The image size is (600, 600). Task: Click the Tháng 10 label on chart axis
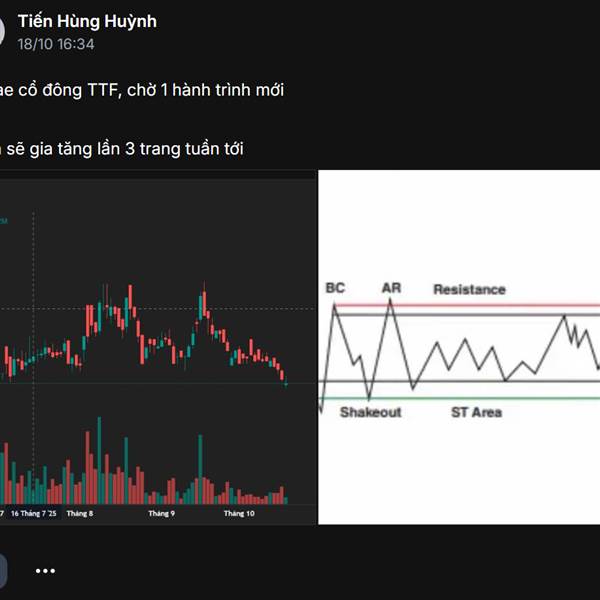click(239, 513)
